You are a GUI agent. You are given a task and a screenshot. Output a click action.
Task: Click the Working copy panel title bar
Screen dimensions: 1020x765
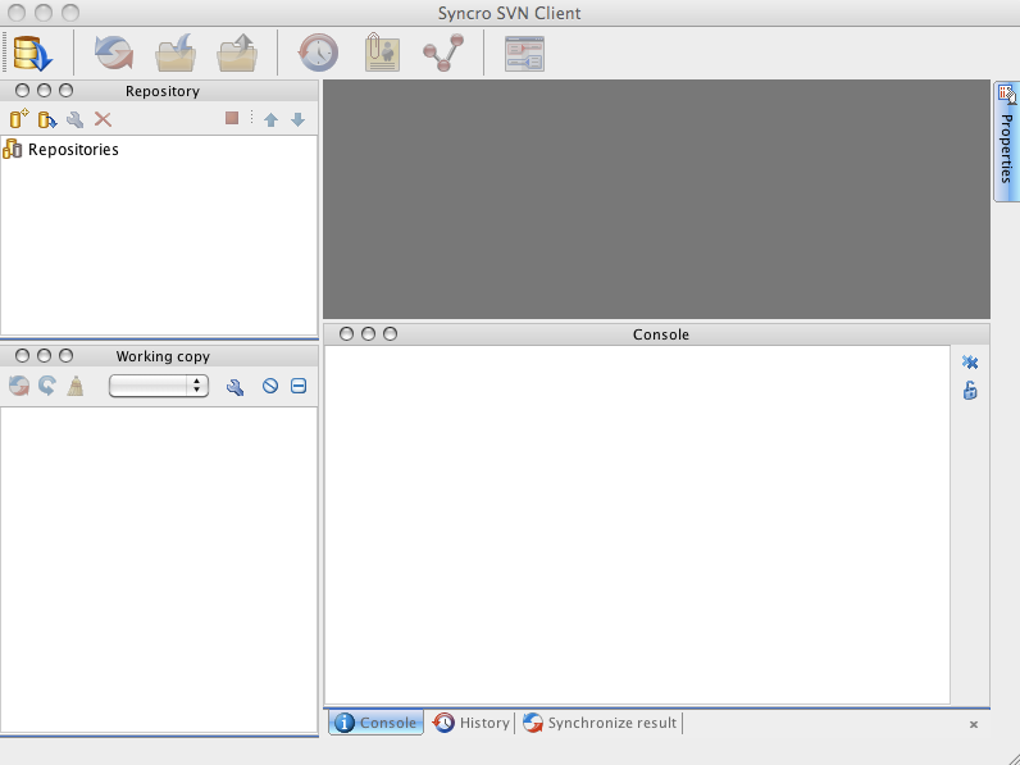pyautogui.click(x=159, y=356)
